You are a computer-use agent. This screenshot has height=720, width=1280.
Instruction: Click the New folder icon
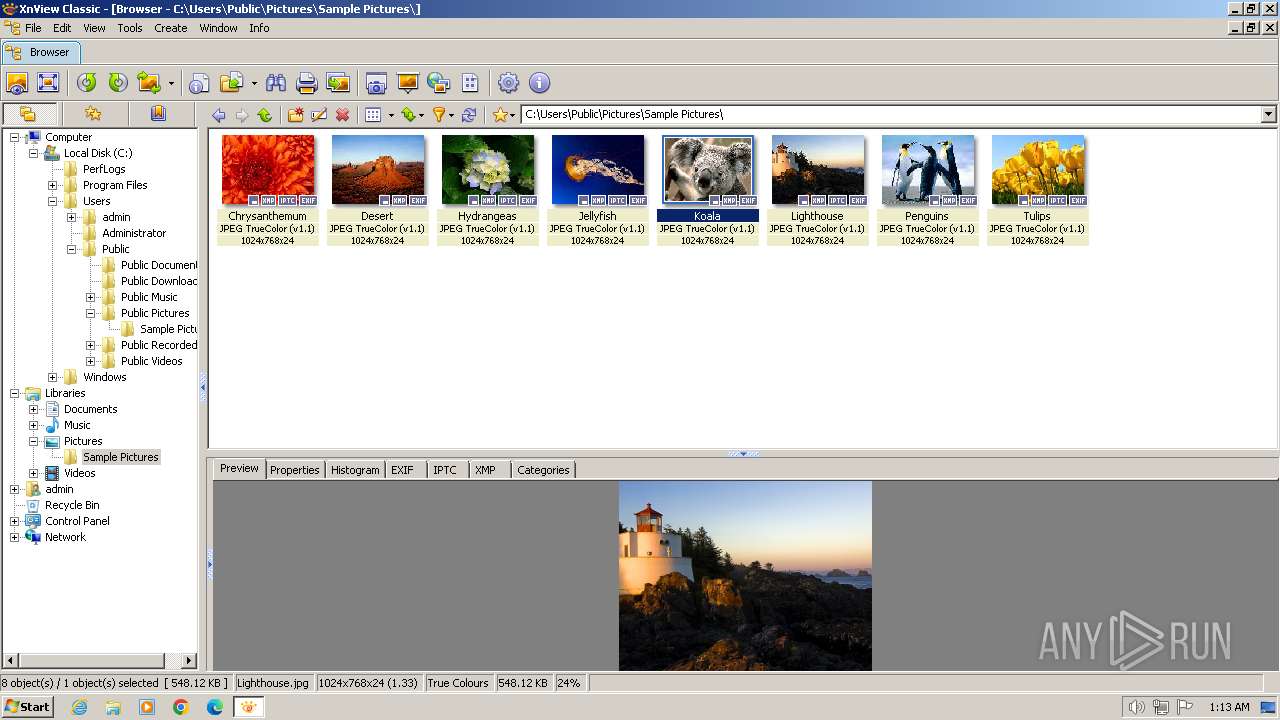pos(296,115)
